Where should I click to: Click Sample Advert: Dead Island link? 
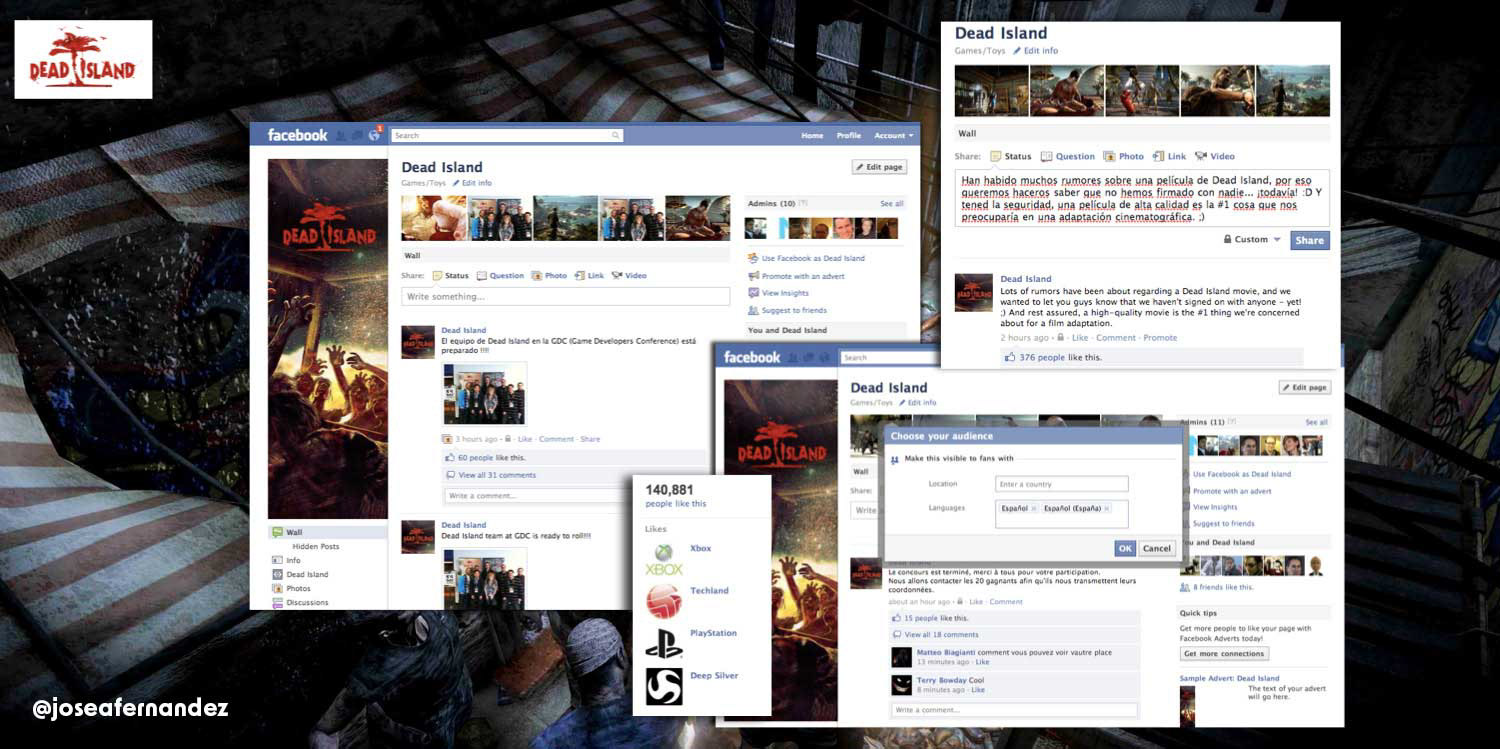pos(1229,678)
